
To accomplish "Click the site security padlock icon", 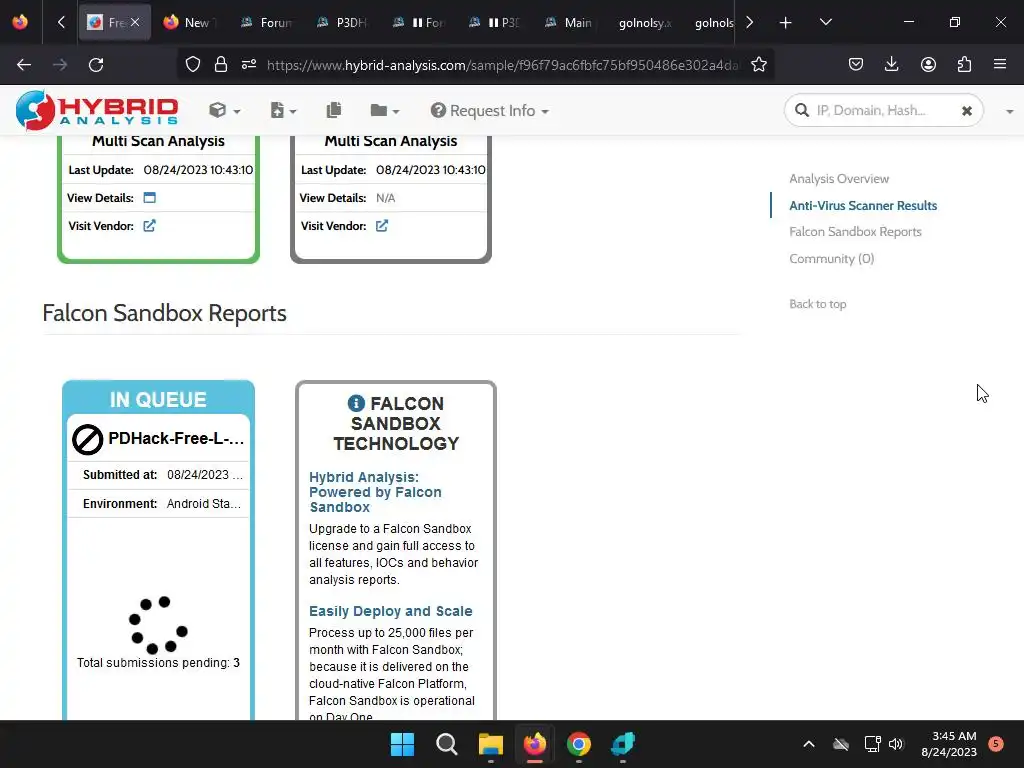I will (x=221, y=65).
